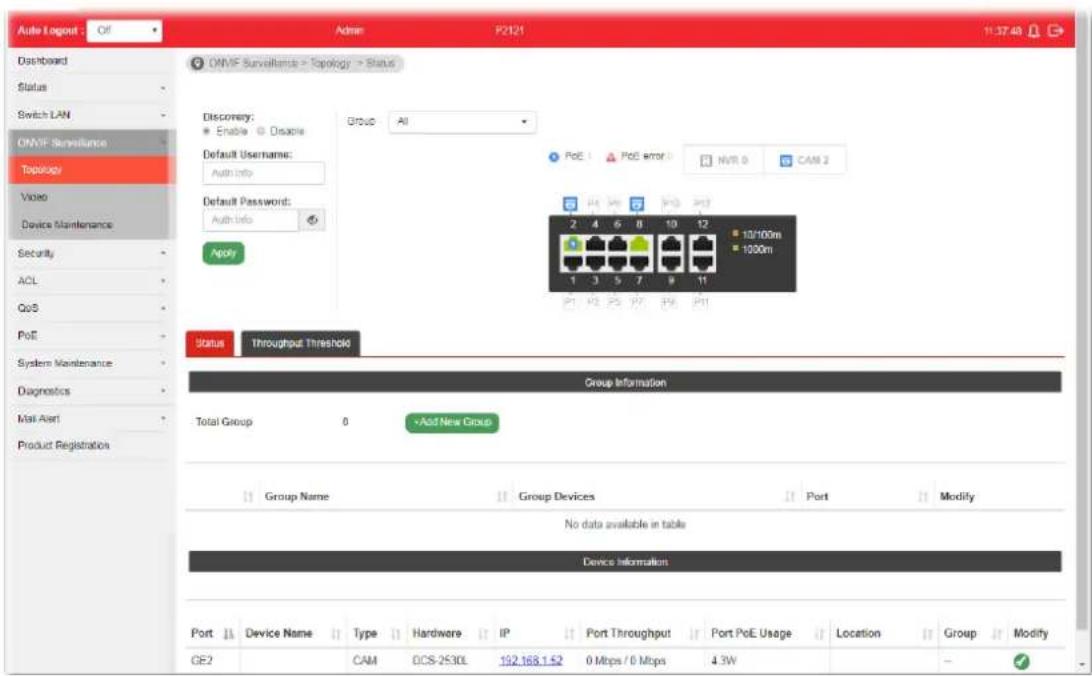Click the CAM 2 counter box
Viewport: 1092px width, 676px height.
(804, 160)
